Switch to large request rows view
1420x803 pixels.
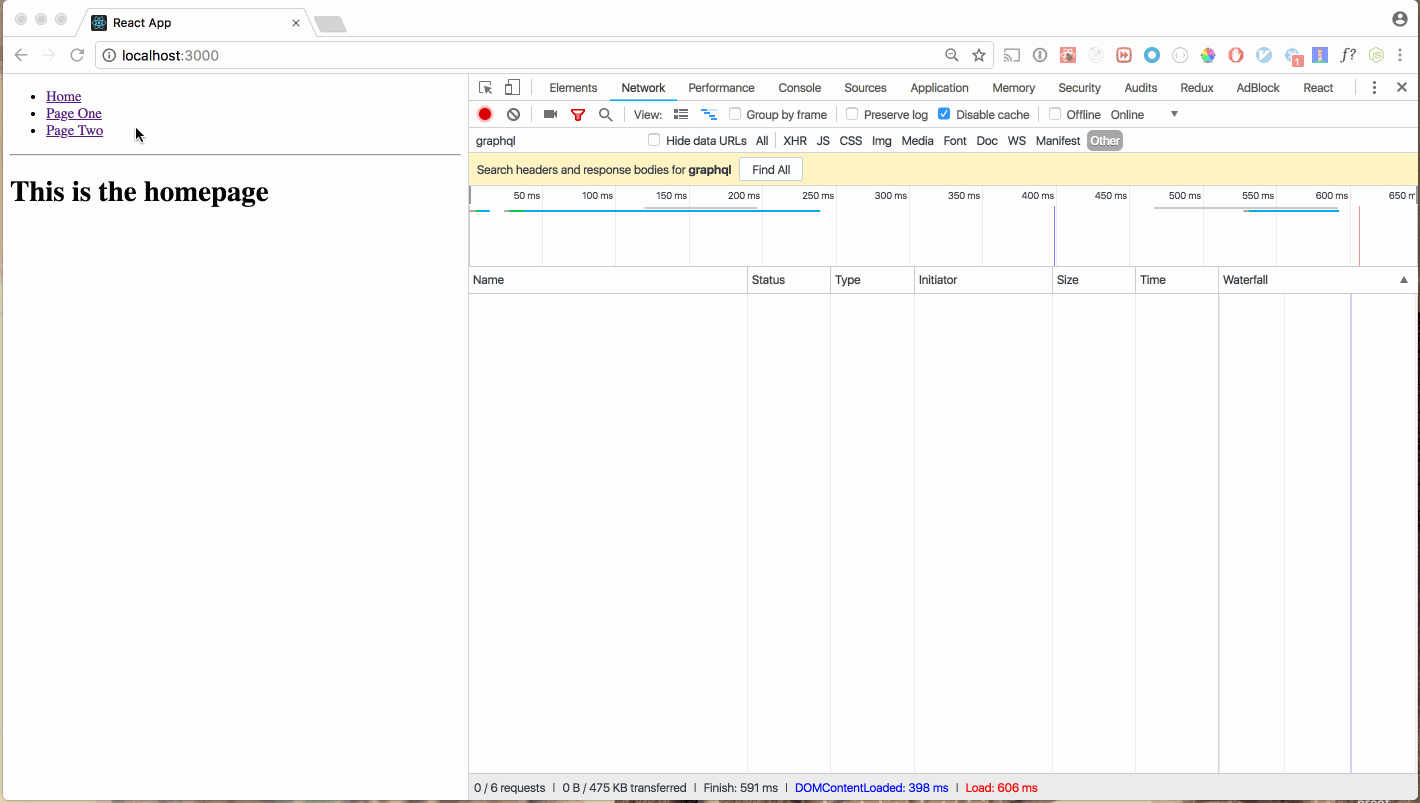click(x=681, y=114)
